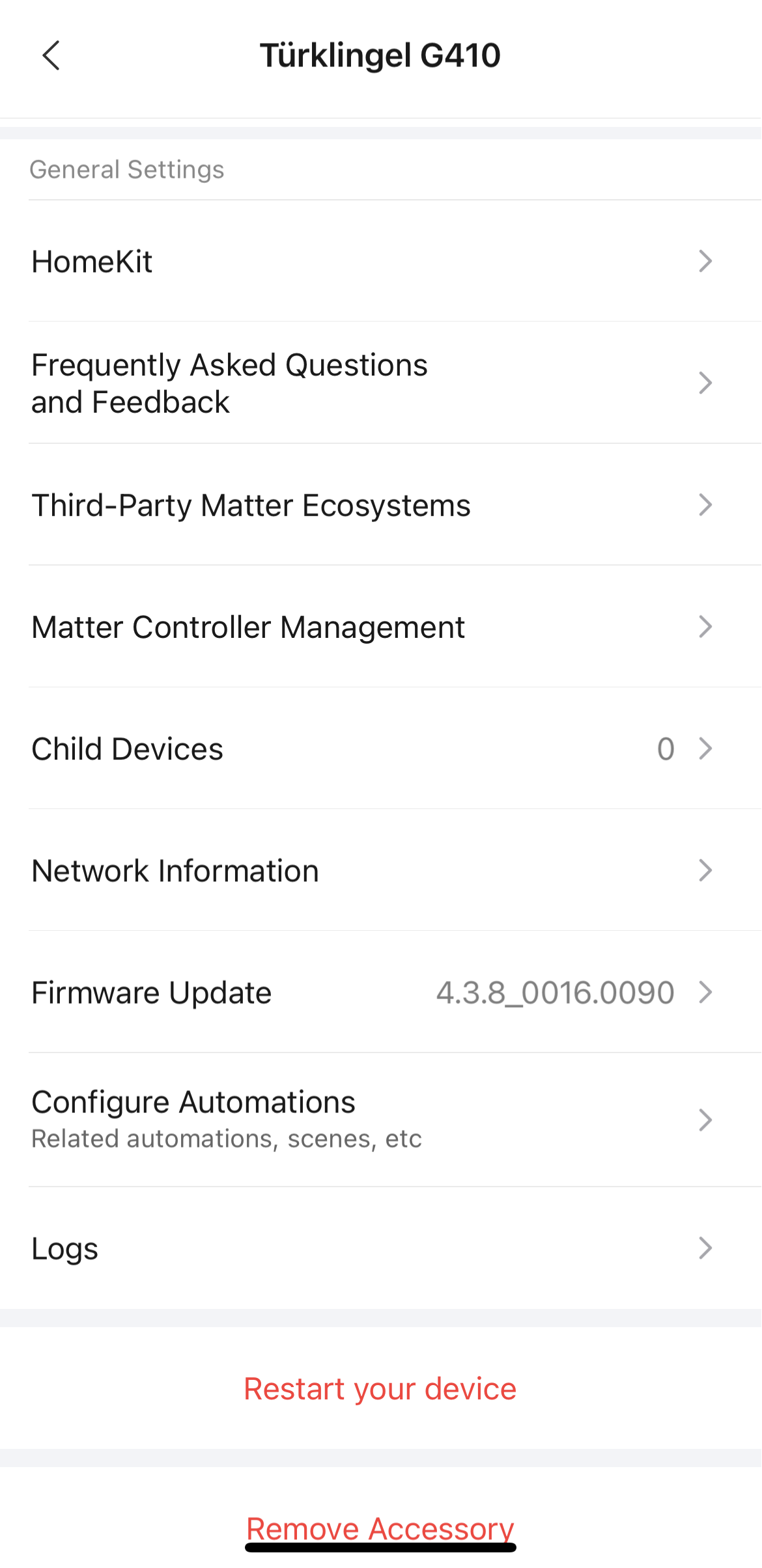This screenshot has height=1568, width=762.
Task: Open Frequently Asked Questions and Feedback
Action: (x=229, y=383)
